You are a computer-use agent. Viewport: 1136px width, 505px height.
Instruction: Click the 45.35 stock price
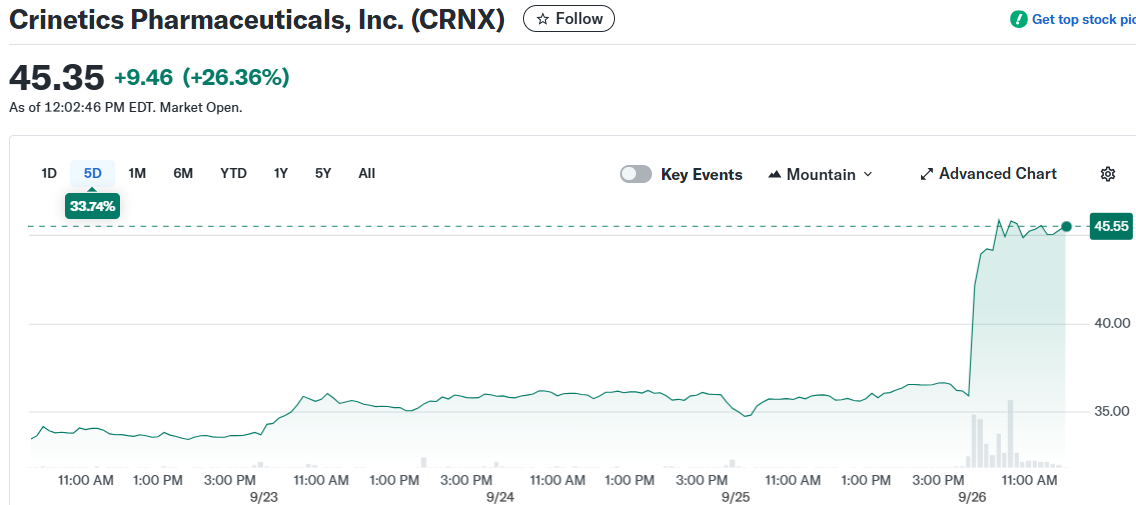coord(57,78)
